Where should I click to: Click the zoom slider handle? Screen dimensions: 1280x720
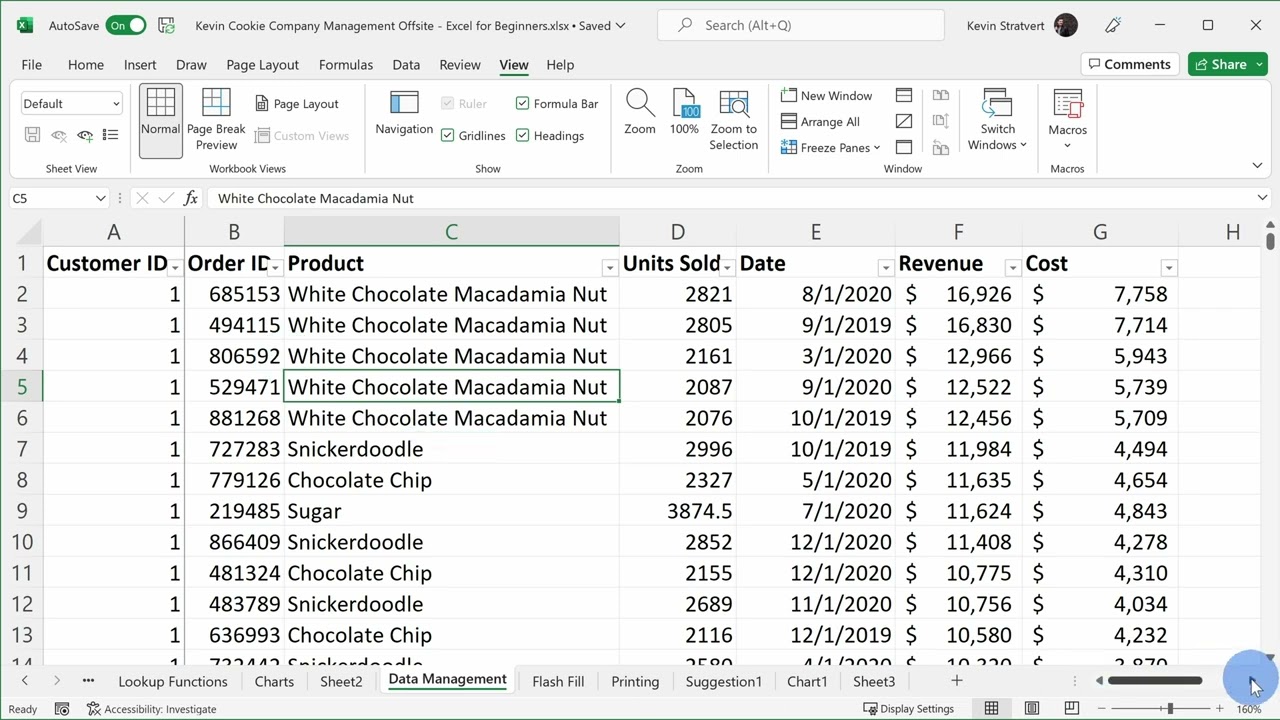[1169, 709]
